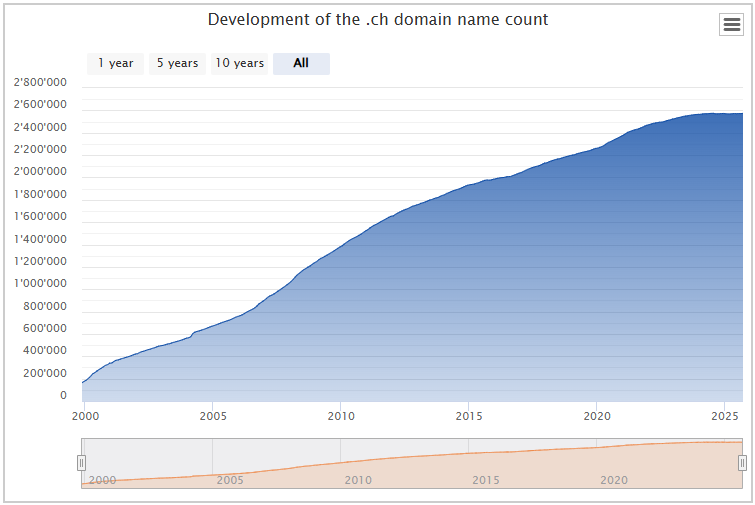Click the 400'000 y-axis label
Viewport: 755px width, 505px height.
(45, 350)
